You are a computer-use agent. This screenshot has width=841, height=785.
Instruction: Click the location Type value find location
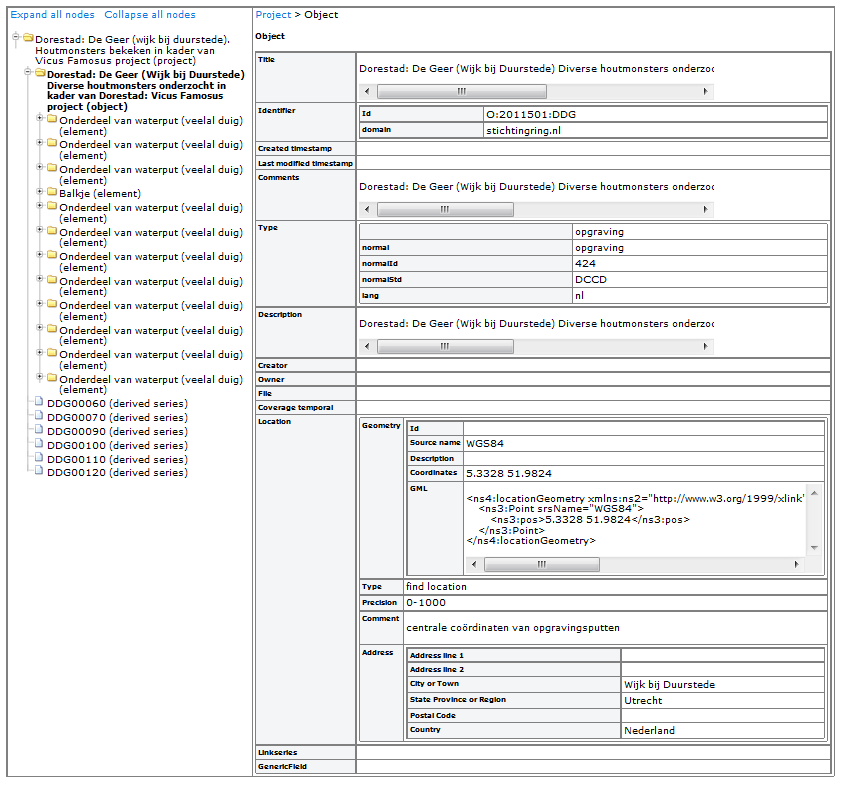click(x=436, y=587)
